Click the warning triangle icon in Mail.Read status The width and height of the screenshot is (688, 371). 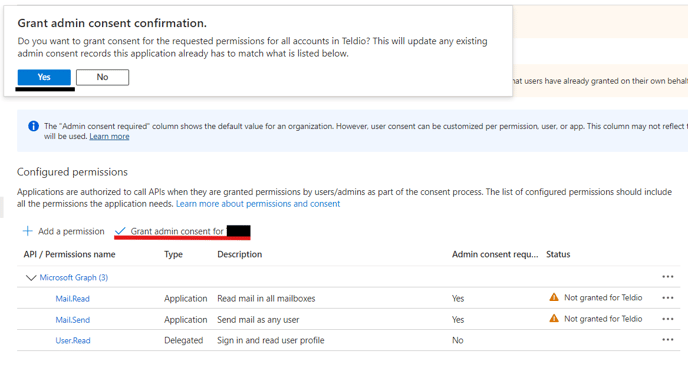point(554,297)
